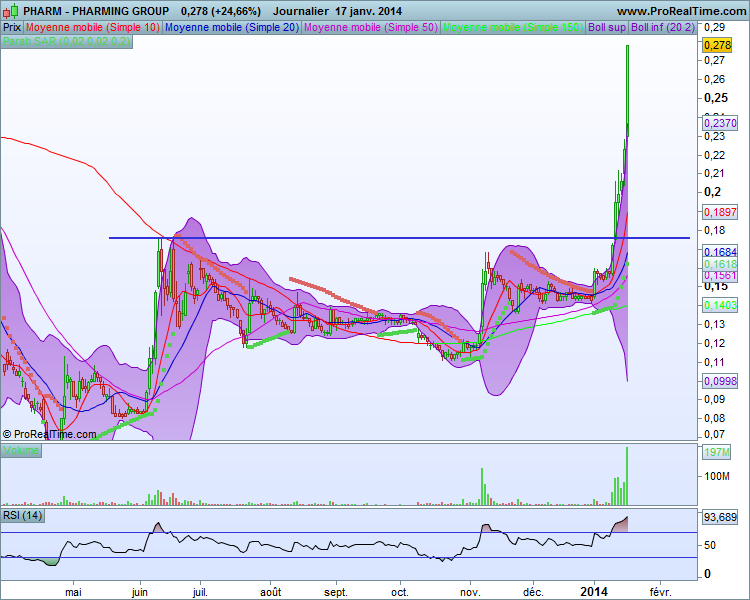Click the PHARM - PHARMING GROUP title text

96,11
